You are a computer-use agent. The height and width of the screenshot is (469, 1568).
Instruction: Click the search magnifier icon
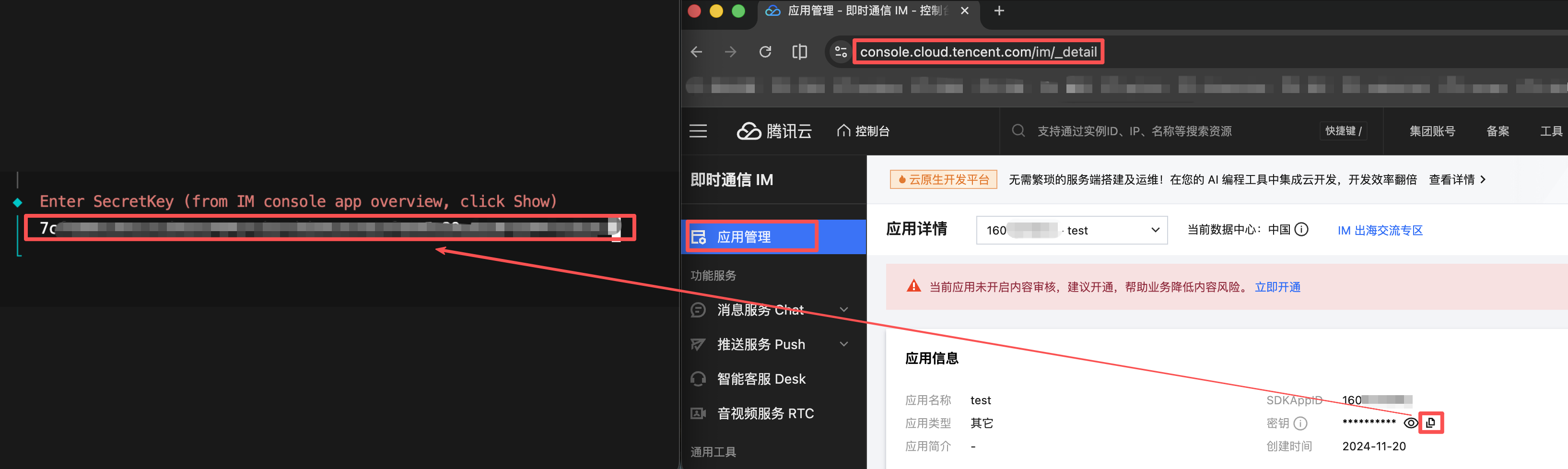tap(1018, 130)
